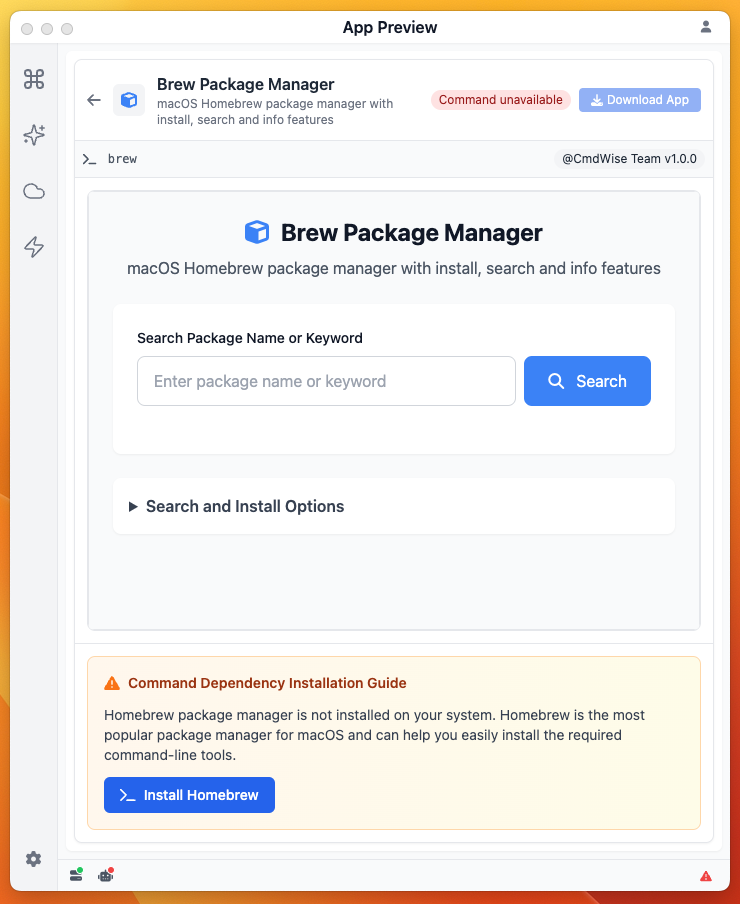Click the red warning triangle in status bar
Viewport: 740px width, 904px height.
click(705, 876)
